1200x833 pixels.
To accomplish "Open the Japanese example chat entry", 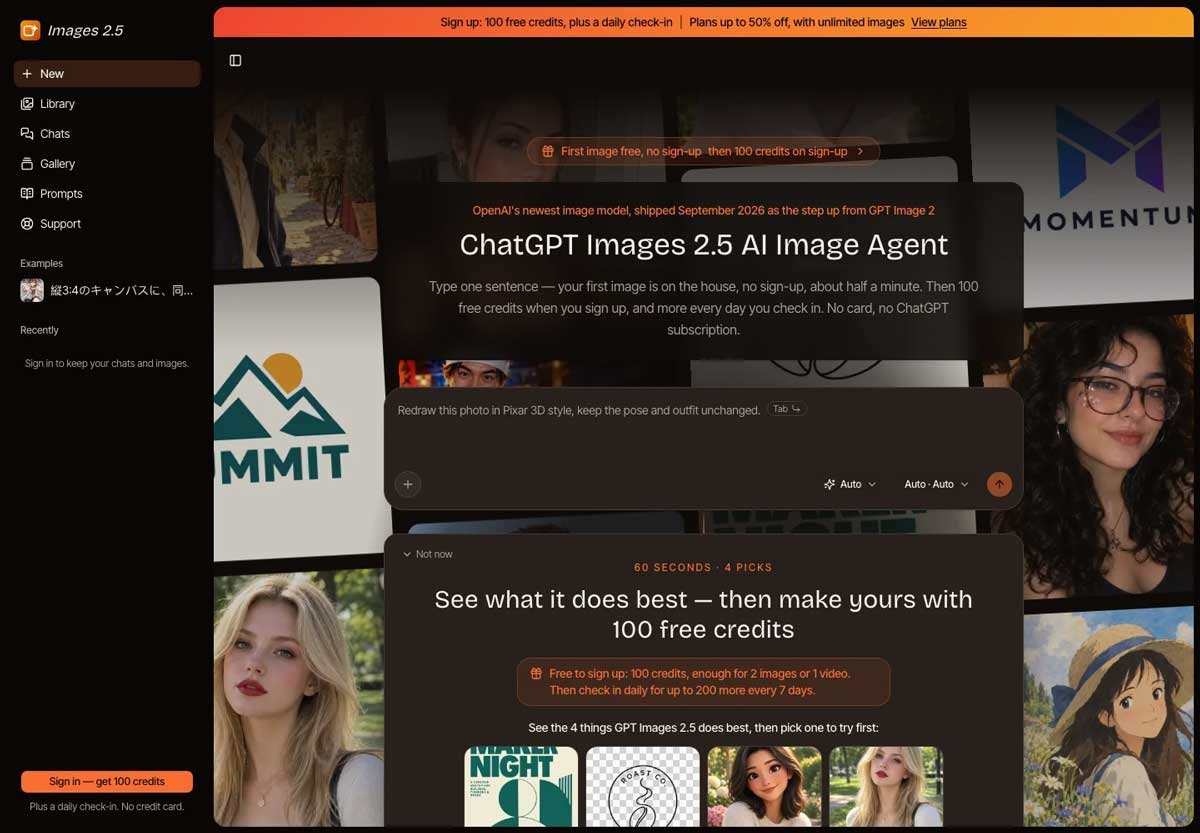I will click(x=107, y=290).
